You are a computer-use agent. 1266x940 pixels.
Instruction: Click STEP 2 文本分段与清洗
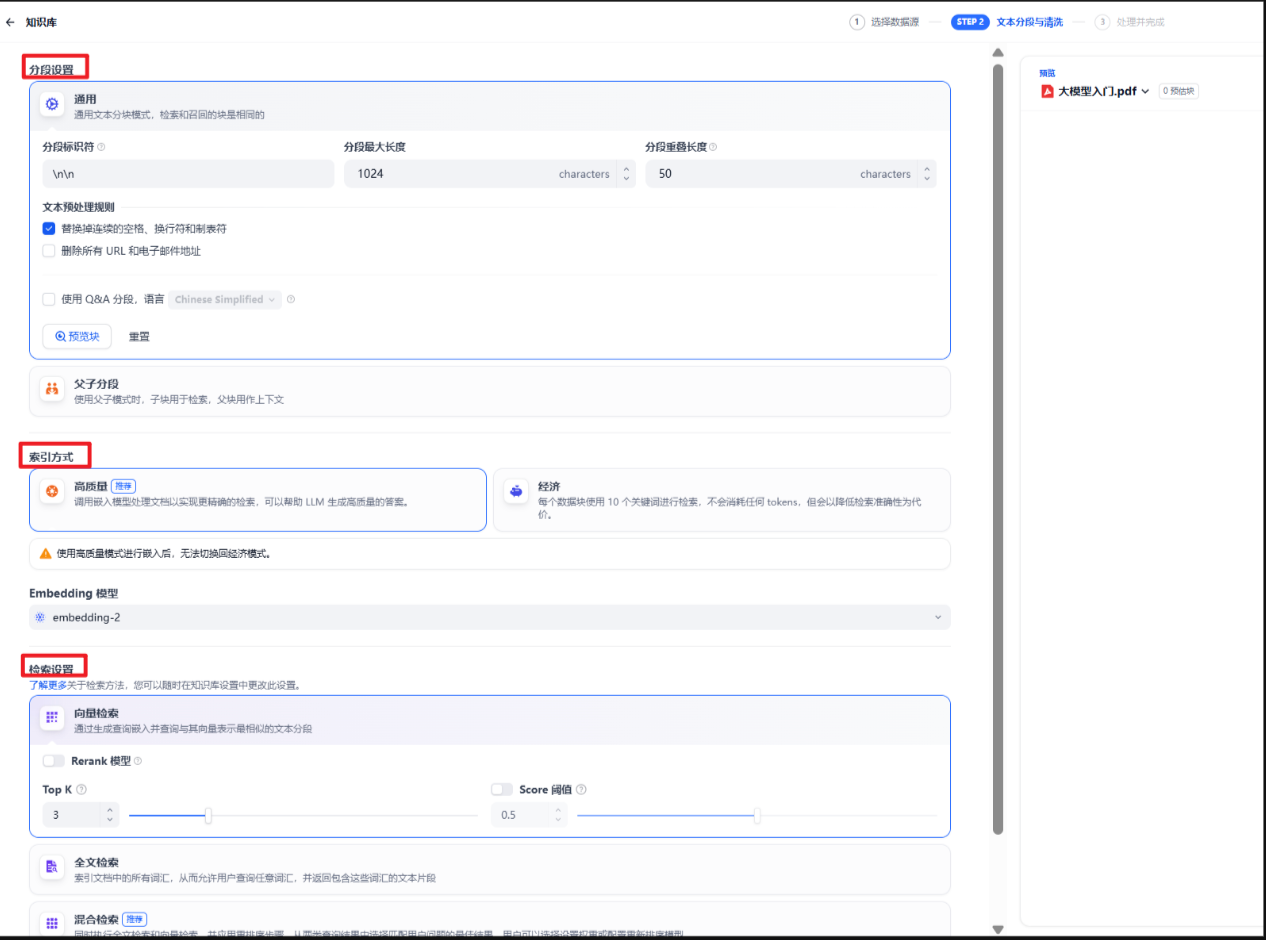(x=1007, y=22)
